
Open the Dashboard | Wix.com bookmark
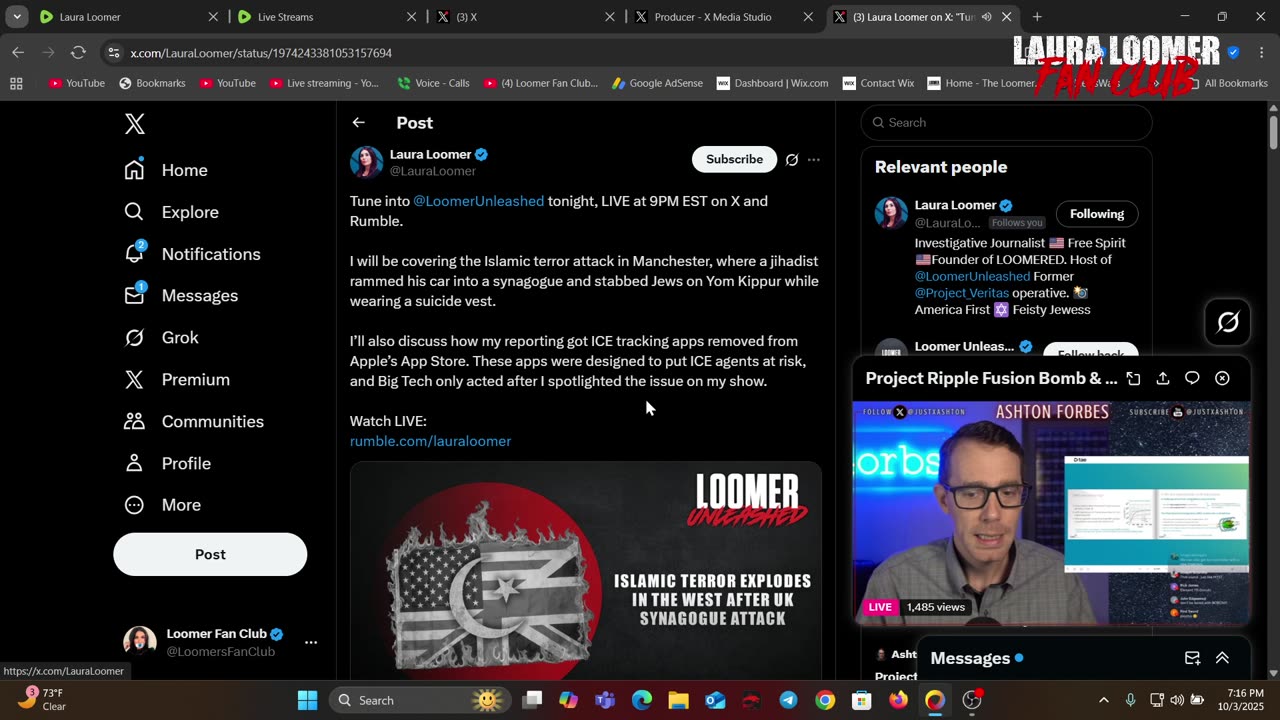(772, 83)
